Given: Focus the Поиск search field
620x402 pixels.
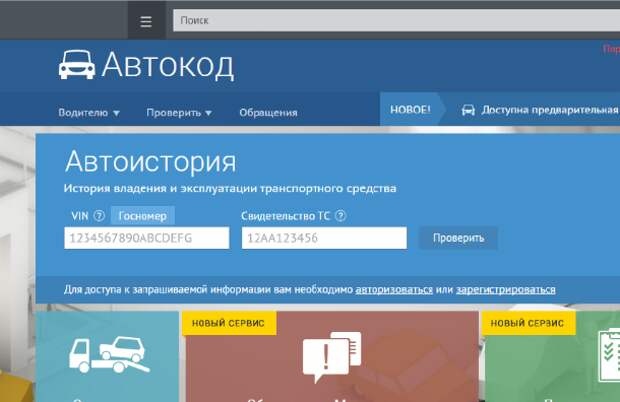Looking at the screenshot, I should coord(396,20).
